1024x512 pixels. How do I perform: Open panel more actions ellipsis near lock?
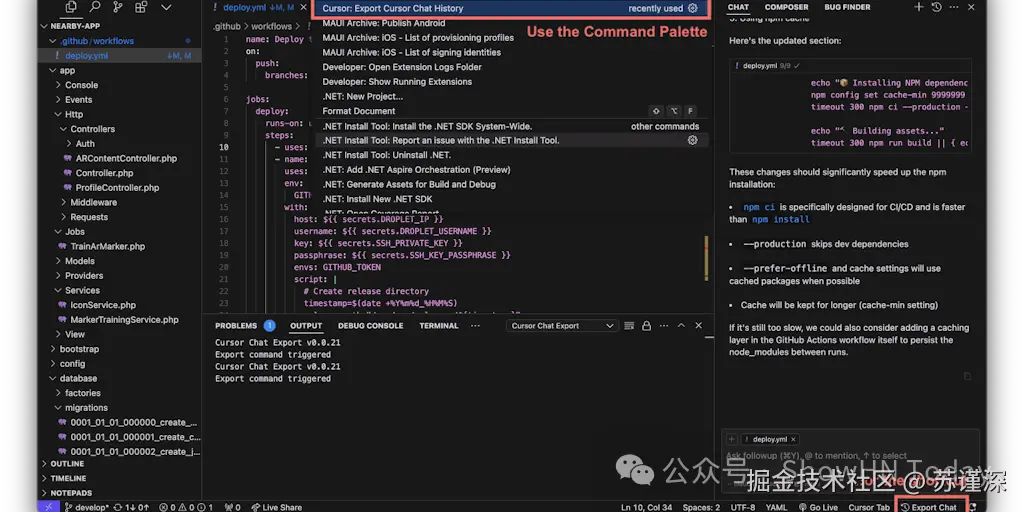pyautogui.click(x=664, y=326)
